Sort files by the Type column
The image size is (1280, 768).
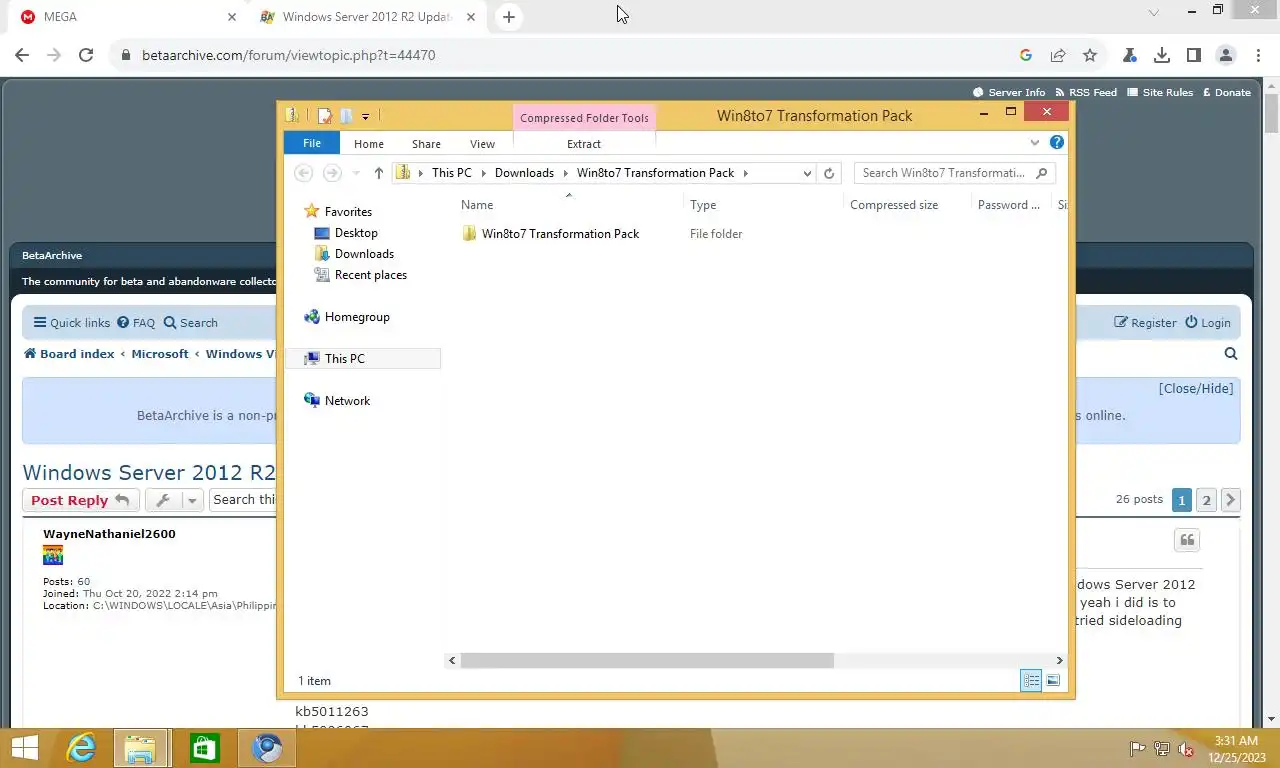pyautogui.click(x=764, y=204)
